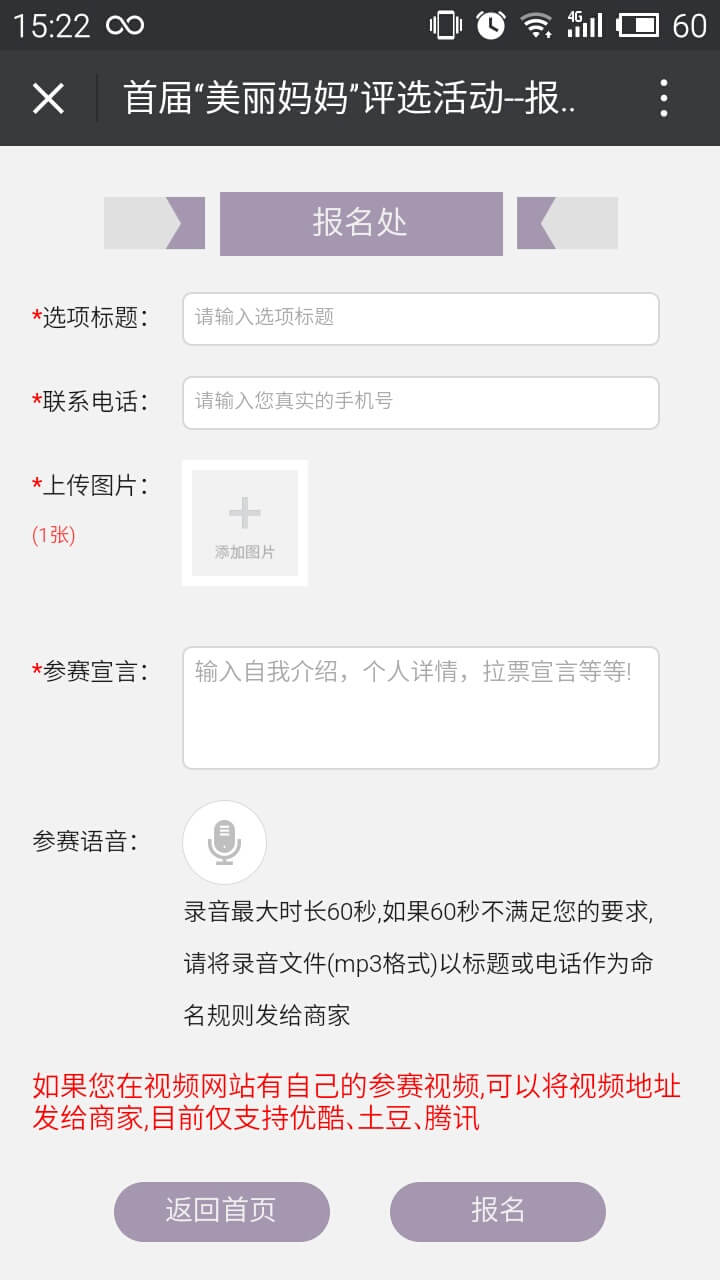Tap the vibration mode status icon
This screenshot has width=720, height=1280.
tap(444, 25)
